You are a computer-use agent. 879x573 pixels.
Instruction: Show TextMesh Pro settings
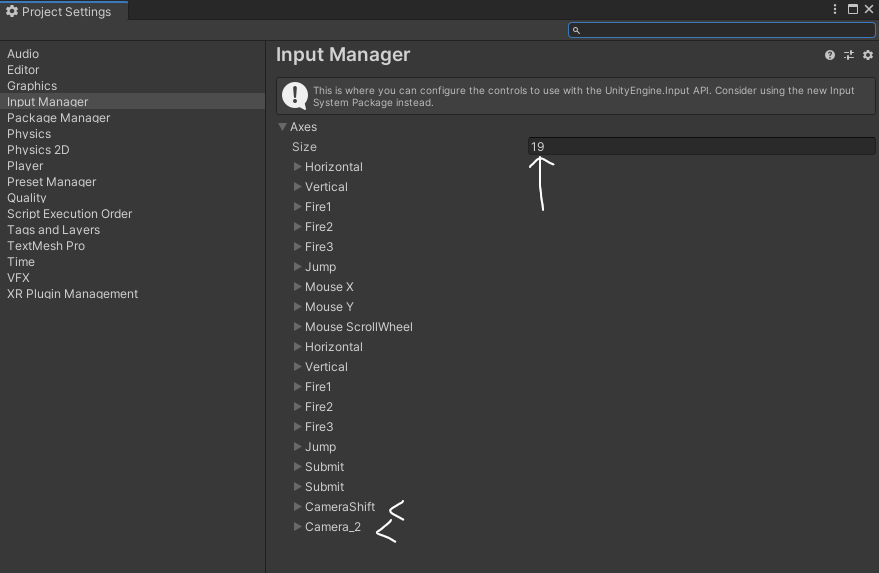pos(46,246)
